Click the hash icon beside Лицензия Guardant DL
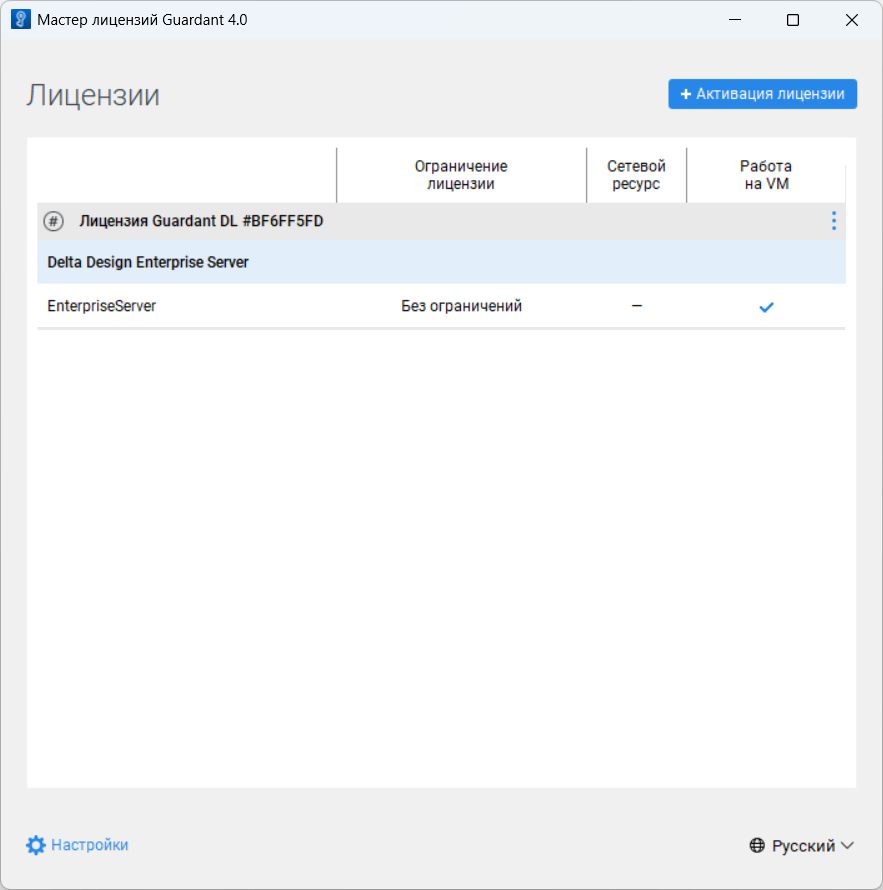This screenshot has height=890, width=883. click(53, 221)
